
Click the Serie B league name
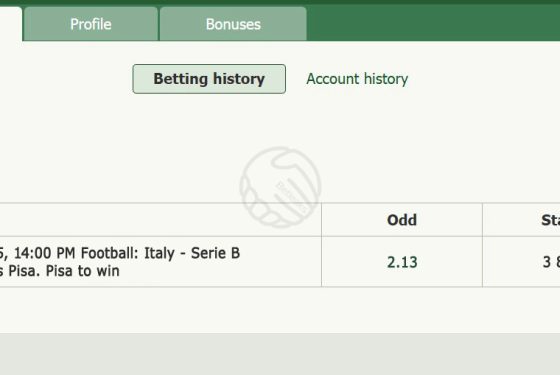[x=215, y=253]
